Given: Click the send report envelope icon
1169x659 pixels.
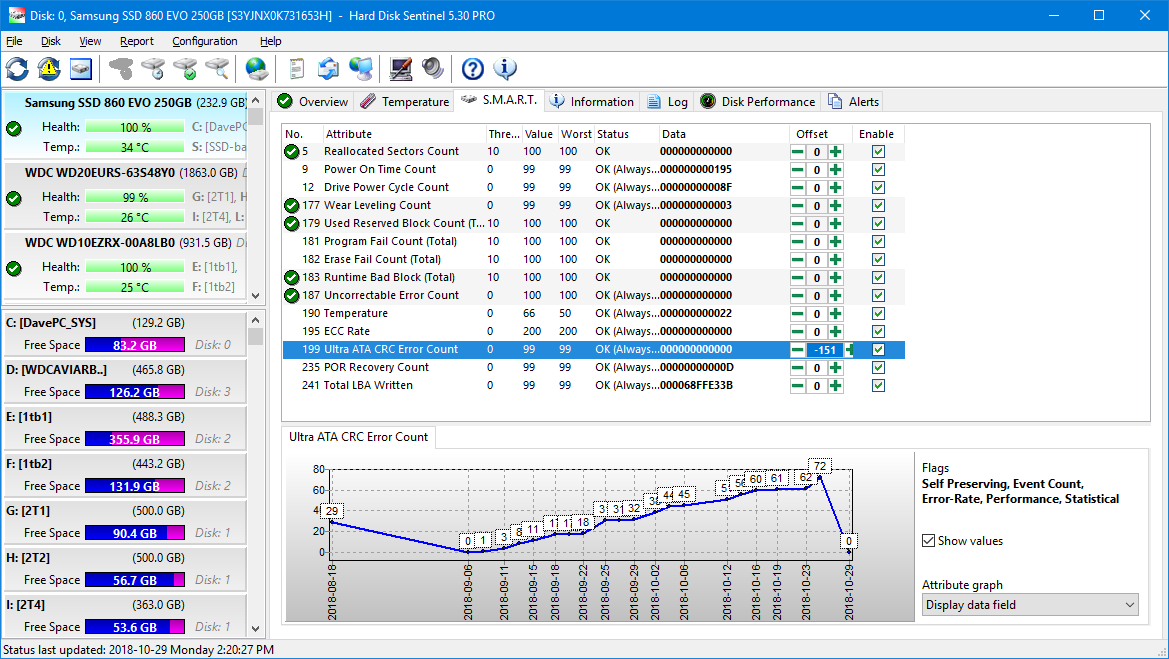Looking at the screenshot, I should pyautogui.click(x=328, y=69).
